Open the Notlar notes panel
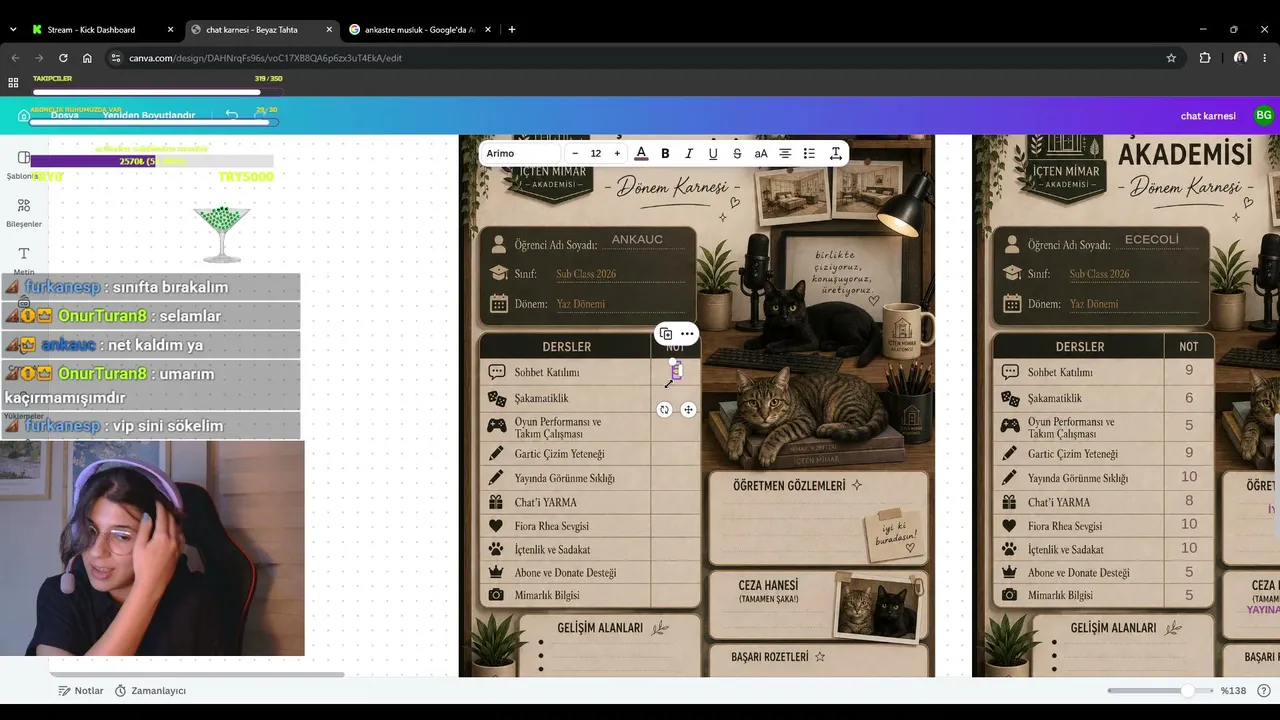Viewport: 1280px width, 720px height. tap(81, 690)
